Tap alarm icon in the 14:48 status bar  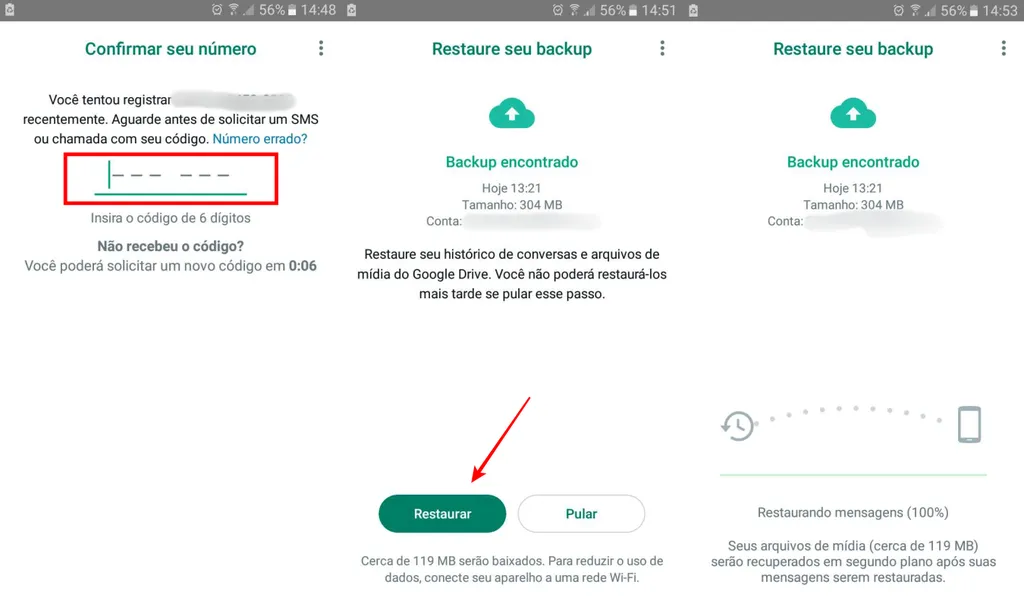(217, 10)
